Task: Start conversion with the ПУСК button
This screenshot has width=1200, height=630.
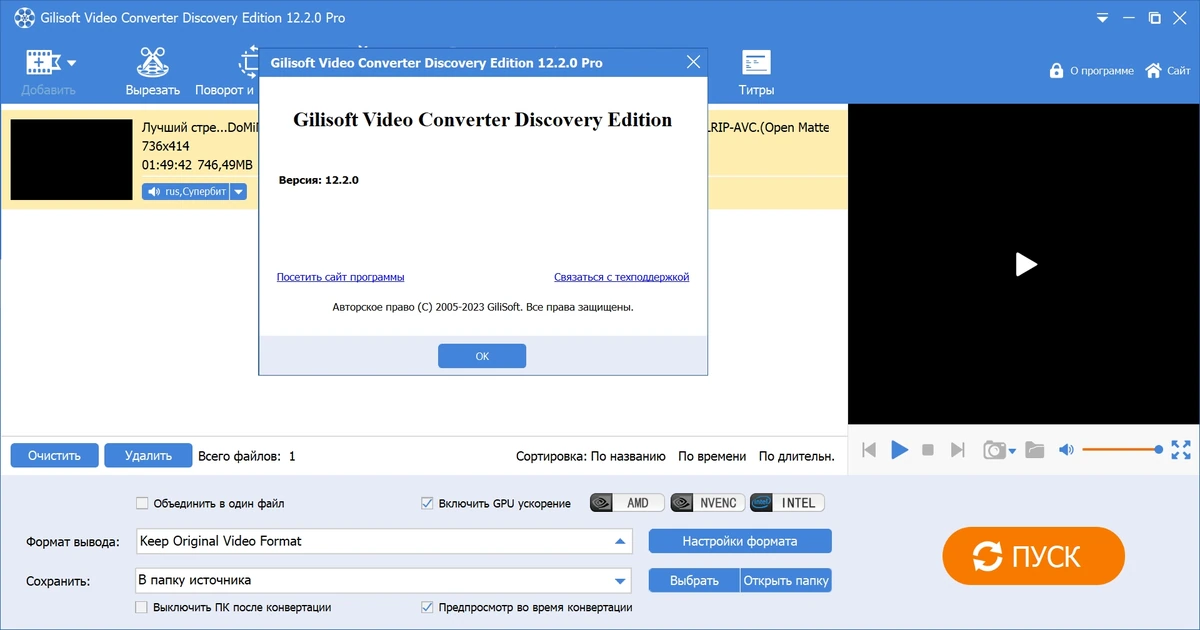Action: (x=1033, y=556)
